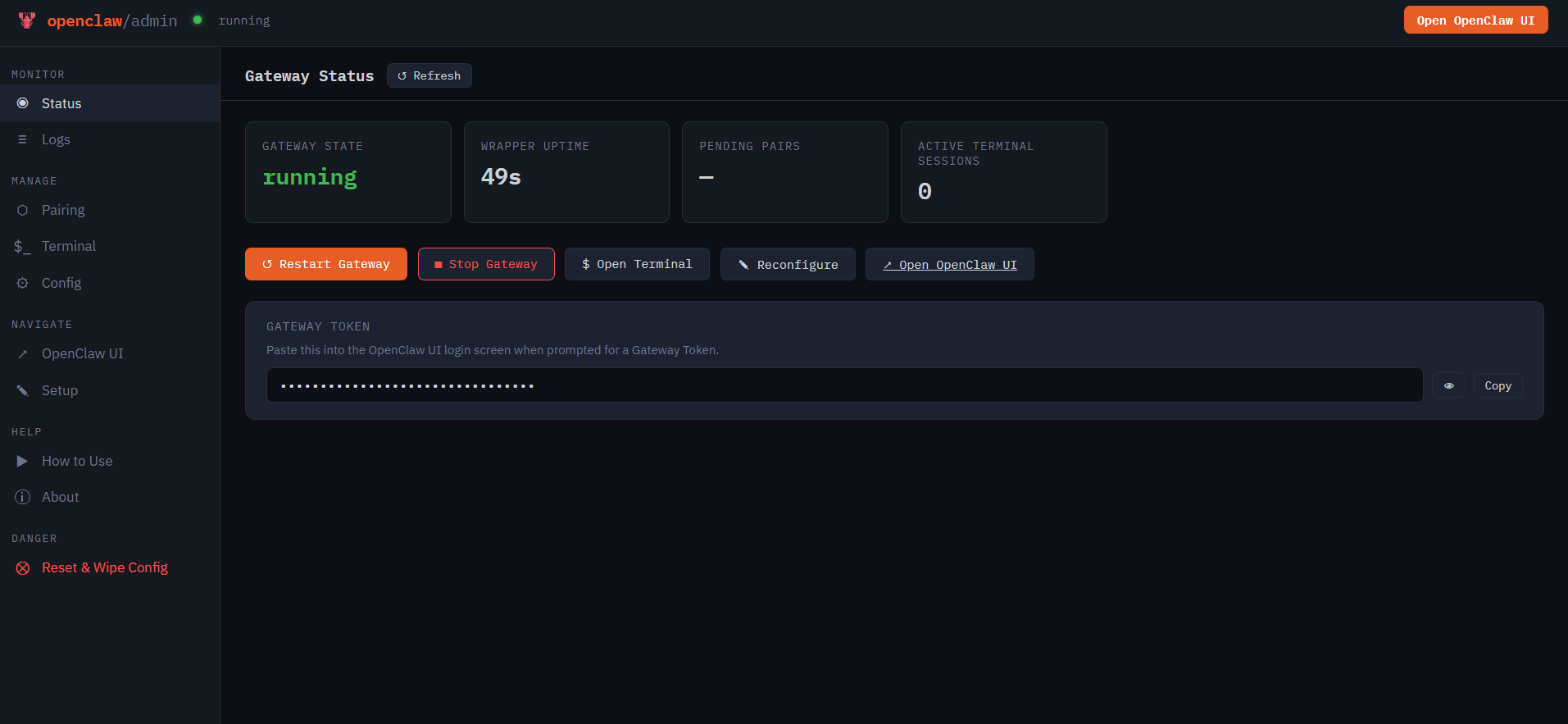Open Terminal from the sidebar
This screenshot has height=724, width=1568.
click(x=110, y=247)
